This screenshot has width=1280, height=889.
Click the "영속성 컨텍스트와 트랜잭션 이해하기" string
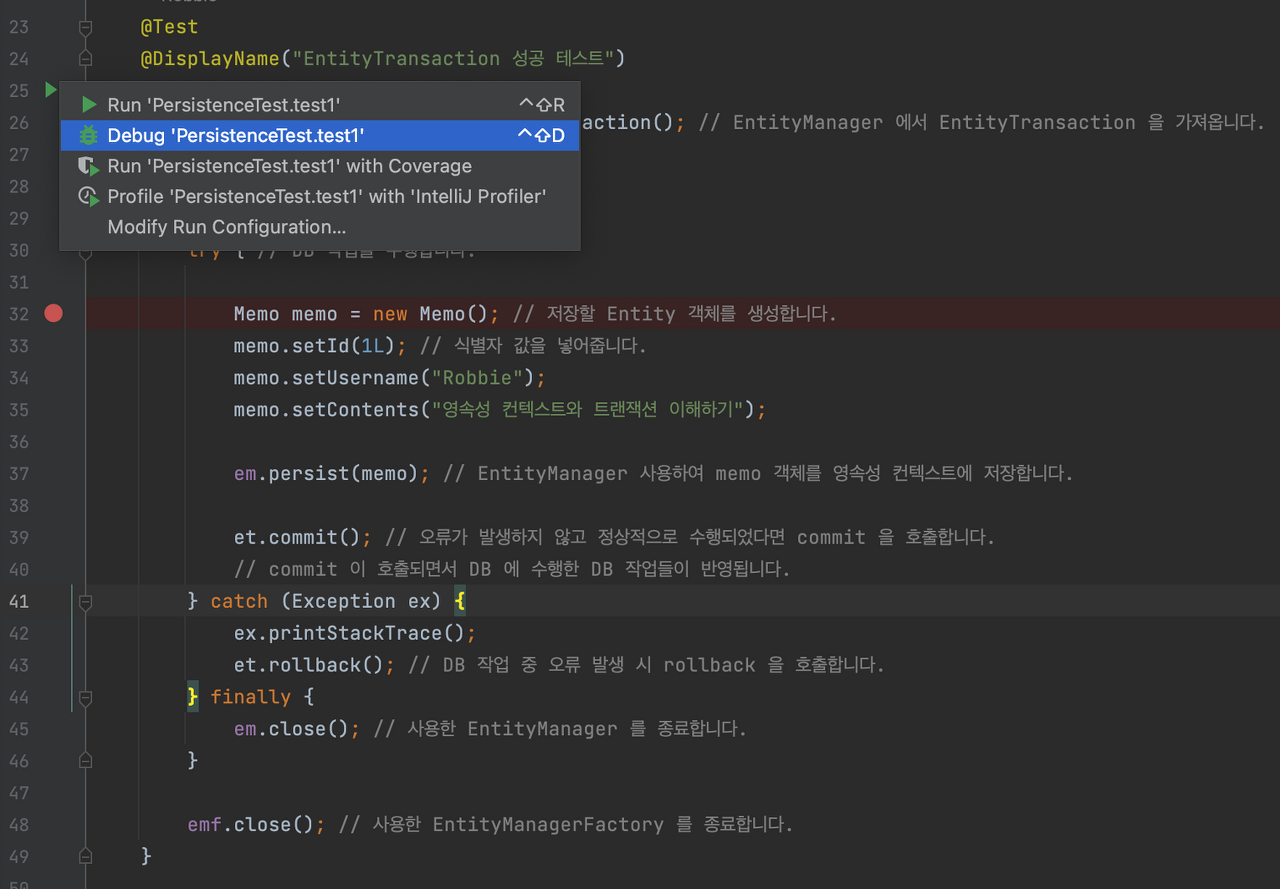tap(586, 410)
